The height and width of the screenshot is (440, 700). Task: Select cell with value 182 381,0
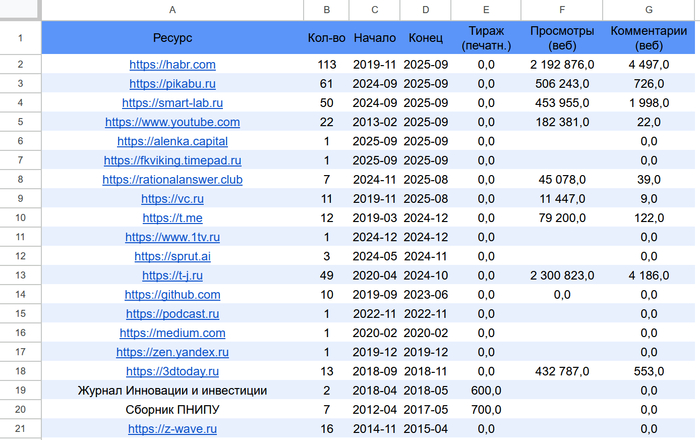coord(562,122)
